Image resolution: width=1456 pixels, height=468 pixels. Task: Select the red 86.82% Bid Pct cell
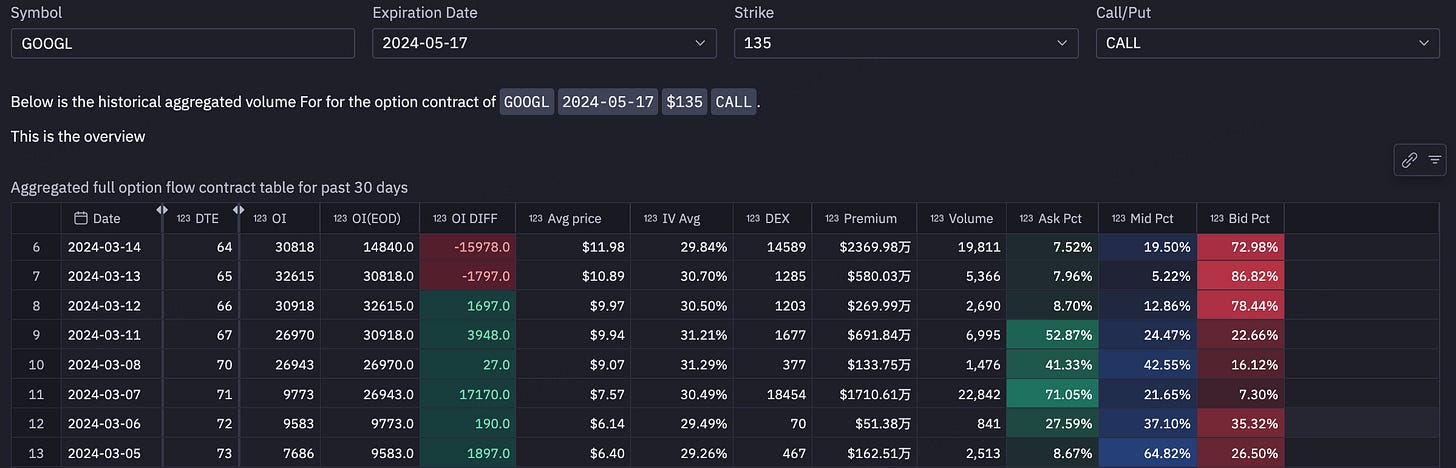(1240, 275)
